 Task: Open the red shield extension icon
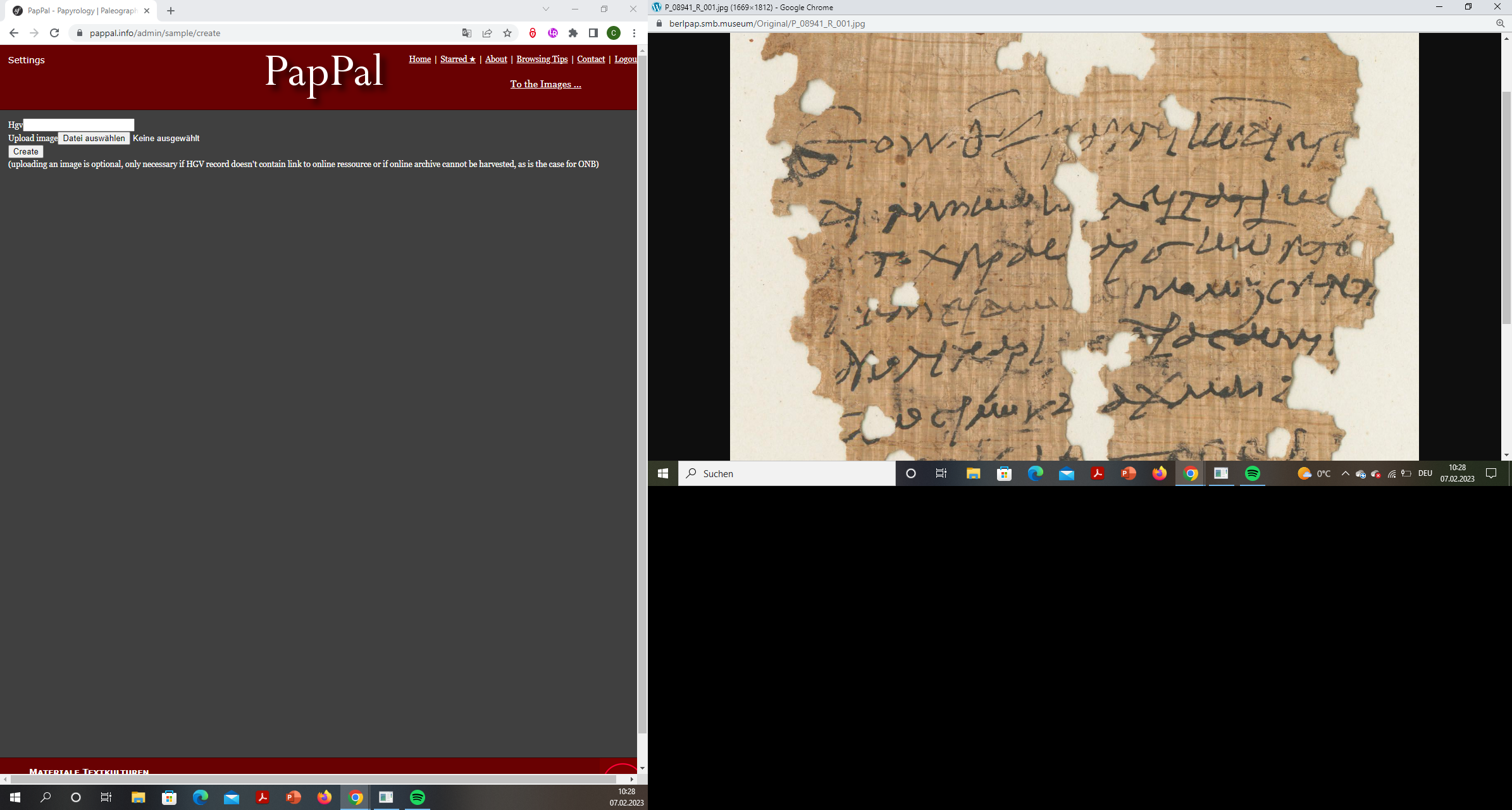(533, 33)
